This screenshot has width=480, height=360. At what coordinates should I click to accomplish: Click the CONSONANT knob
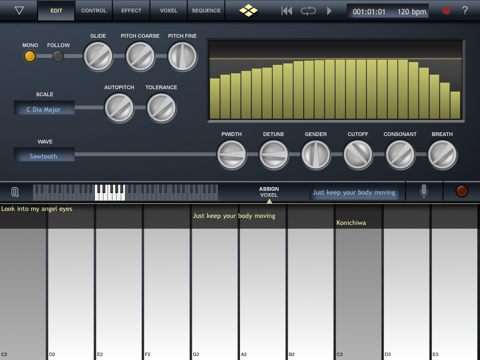tap(400, 155)
